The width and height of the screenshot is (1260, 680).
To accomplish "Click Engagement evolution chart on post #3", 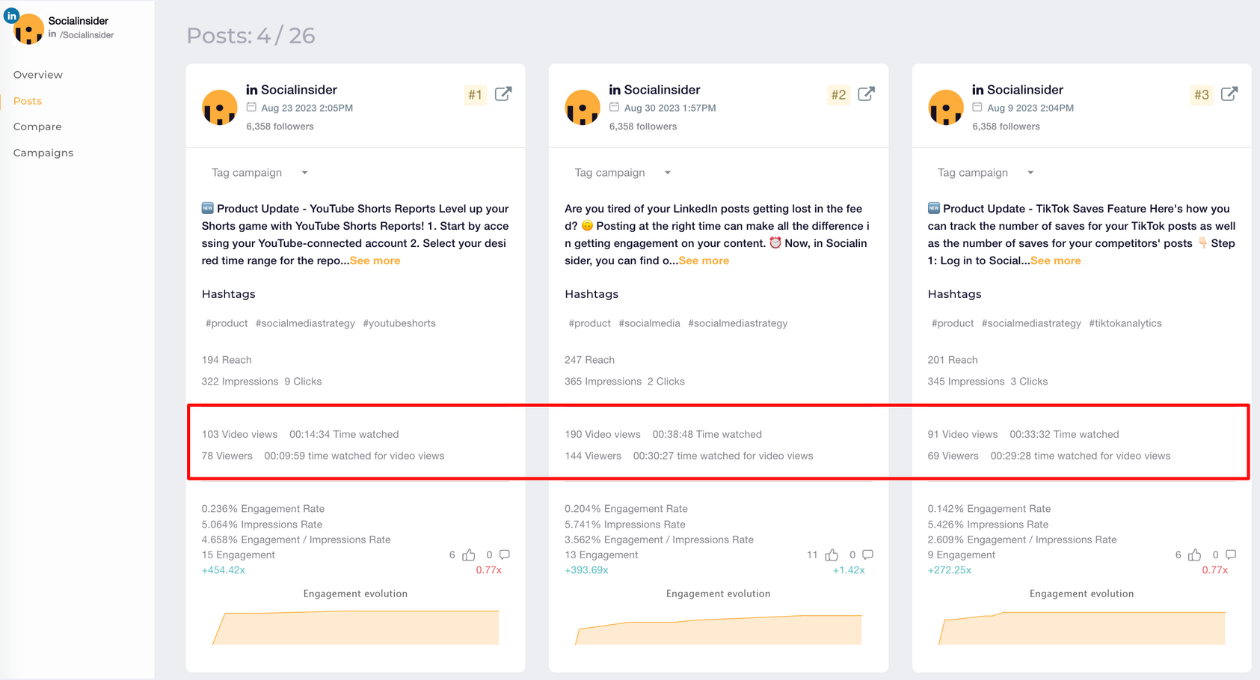I will (x=1081, y=627).
